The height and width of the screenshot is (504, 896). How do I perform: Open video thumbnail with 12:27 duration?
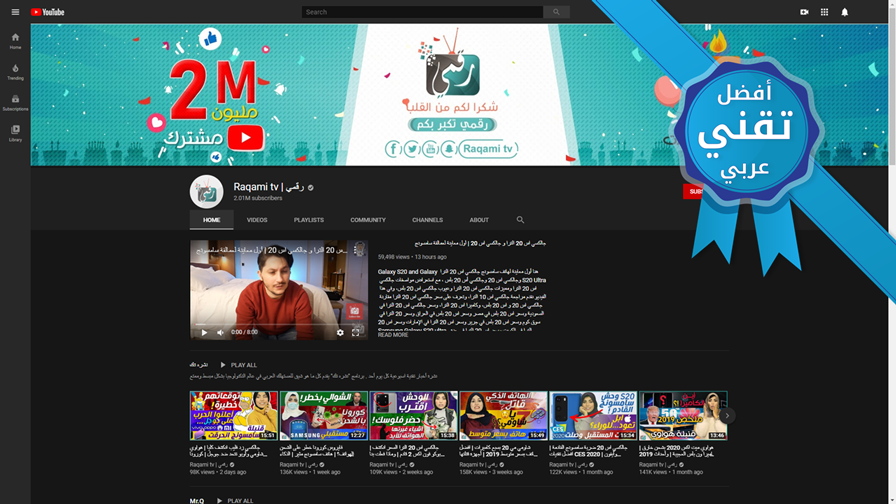click(323, 415)
